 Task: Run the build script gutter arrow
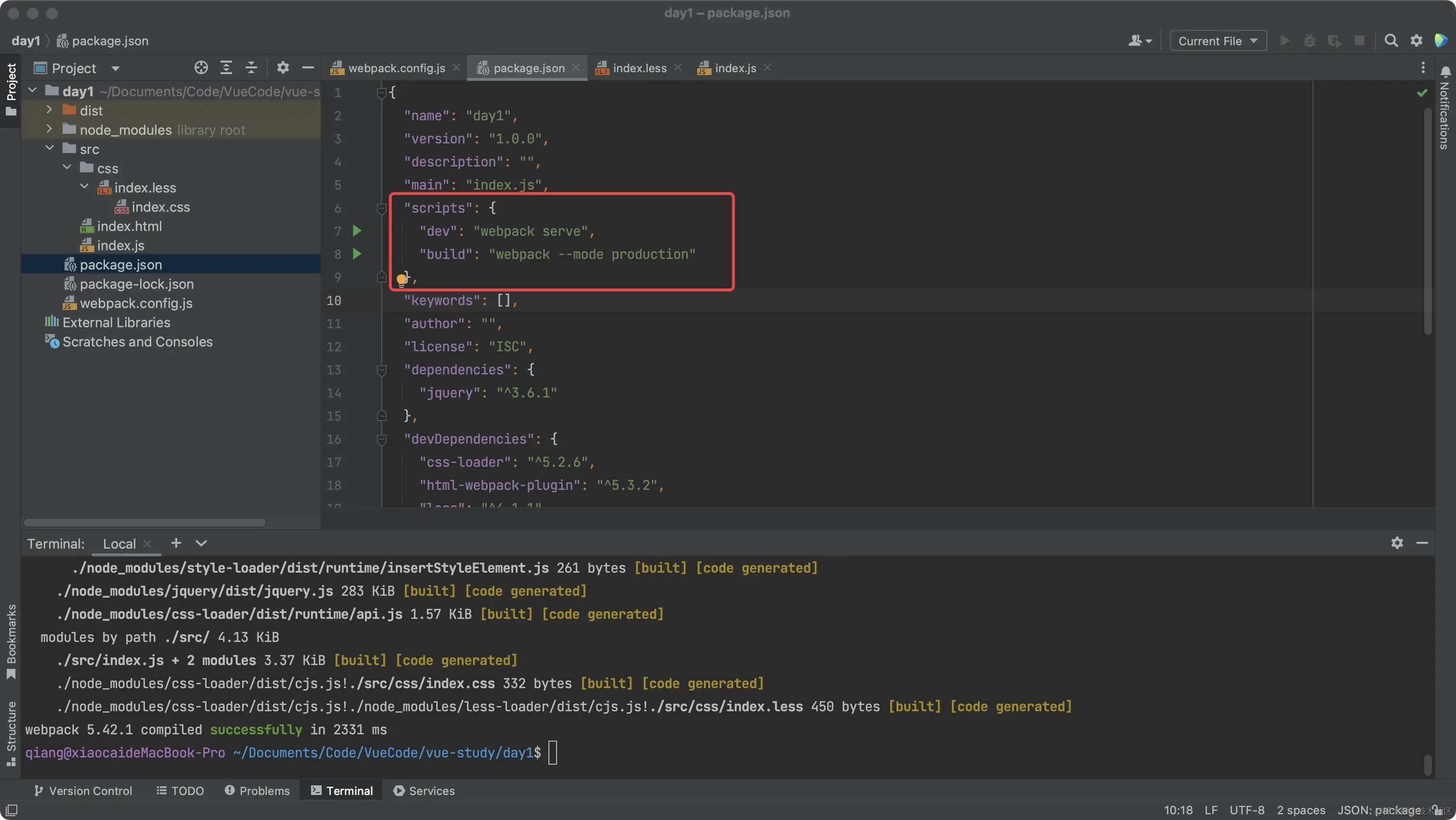click(x=357, y=254)
